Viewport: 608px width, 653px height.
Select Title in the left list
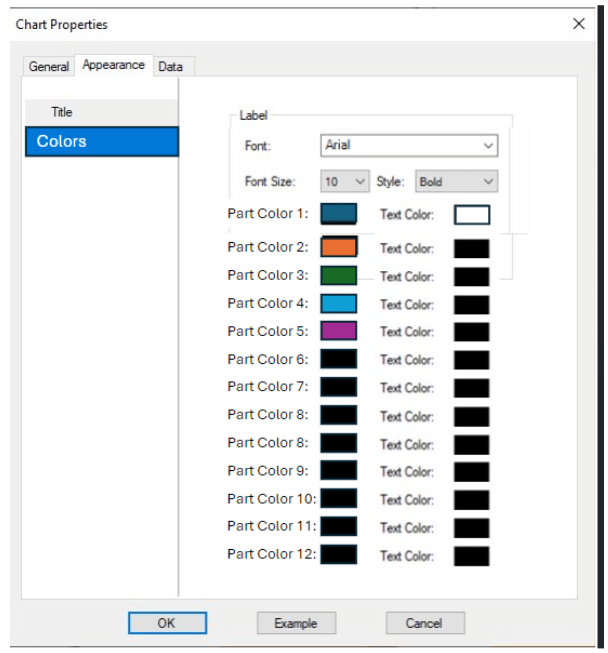[x=62, y=112]
